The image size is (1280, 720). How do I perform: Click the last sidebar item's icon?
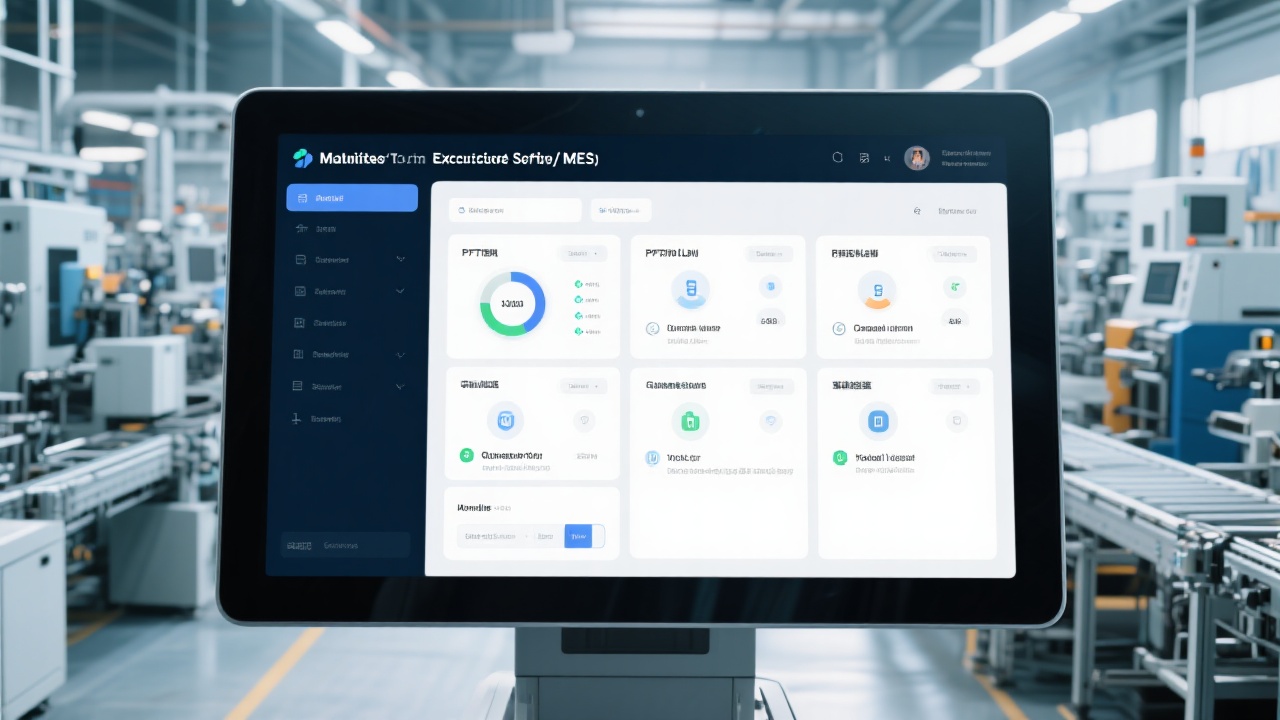pyautogui.click(x=297, y=419)
